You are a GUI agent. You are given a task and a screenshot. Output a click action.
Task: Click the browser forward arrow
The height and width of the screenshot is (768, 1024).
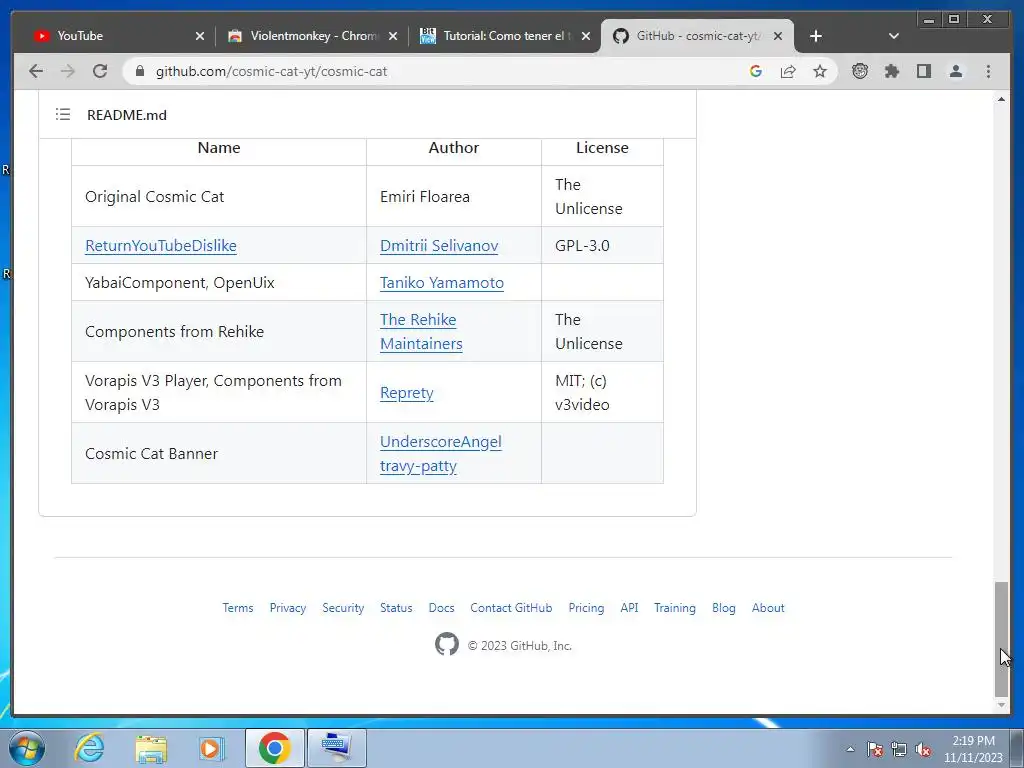tap(67, 71)
